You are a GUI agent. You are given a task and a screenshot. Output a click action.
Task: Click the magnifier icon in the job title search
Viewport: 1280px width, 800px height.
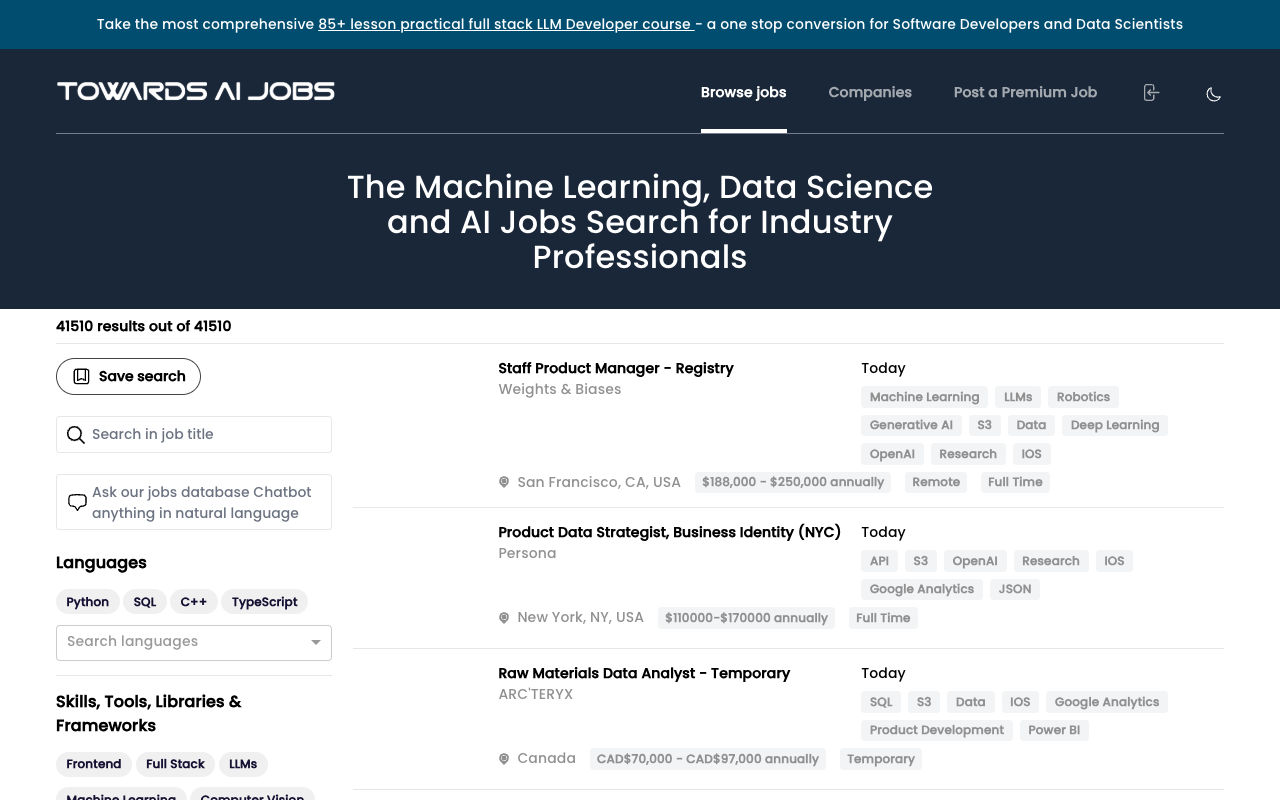pyautogui.click(x=75, y=435)
